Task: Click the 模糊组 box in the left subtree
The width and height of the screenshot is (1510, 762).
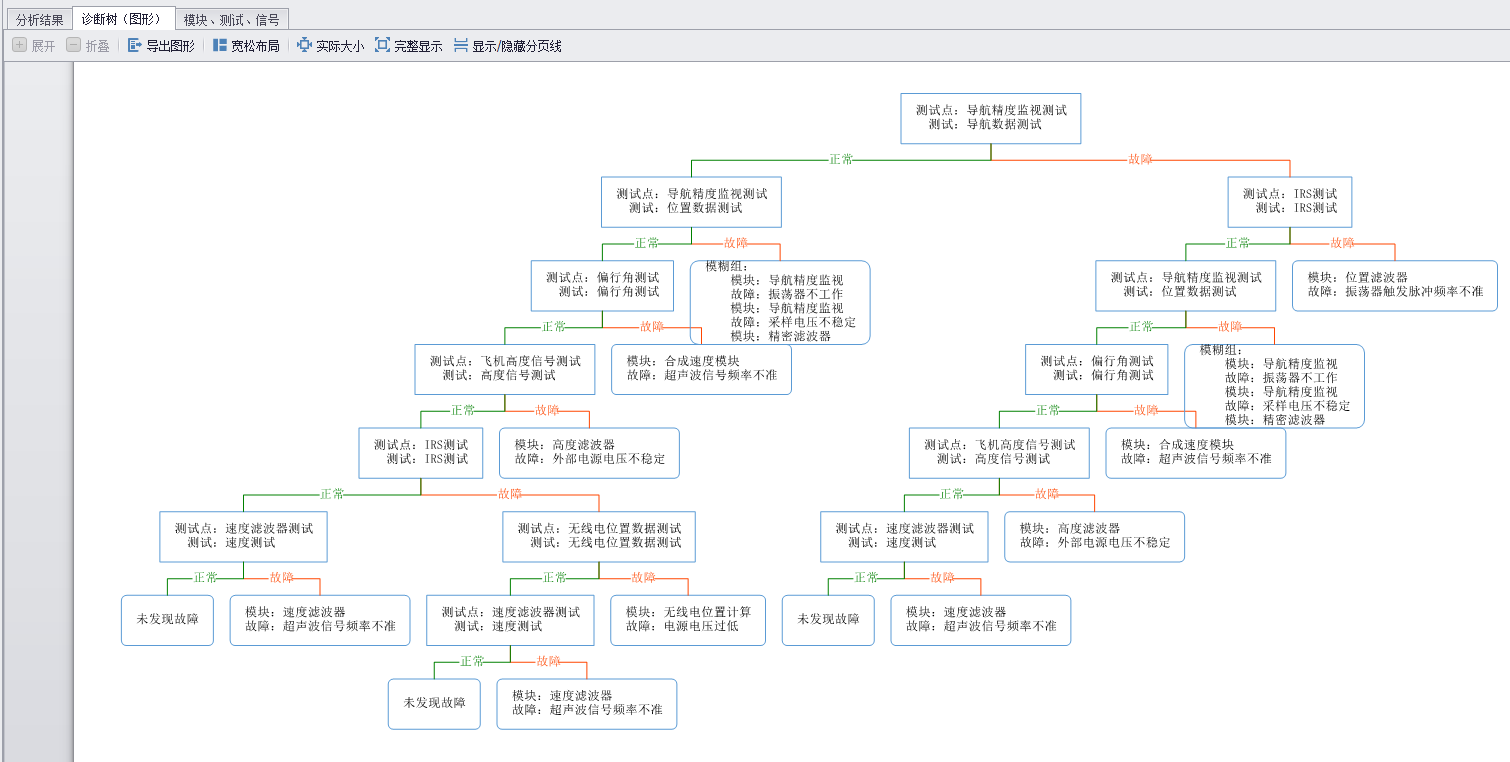Action: (x=780, y=303)
